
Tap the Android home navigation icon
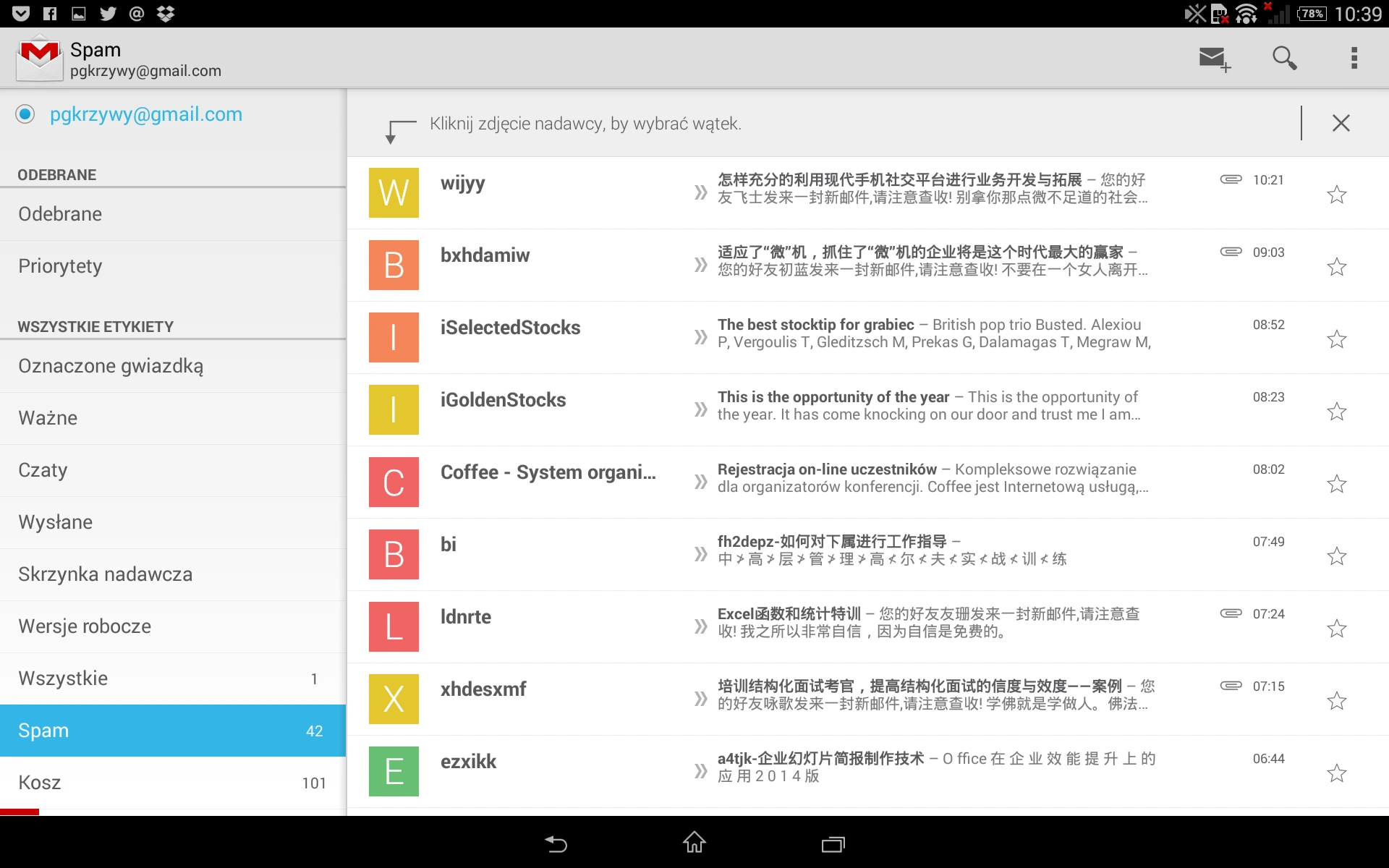[694, 842]
